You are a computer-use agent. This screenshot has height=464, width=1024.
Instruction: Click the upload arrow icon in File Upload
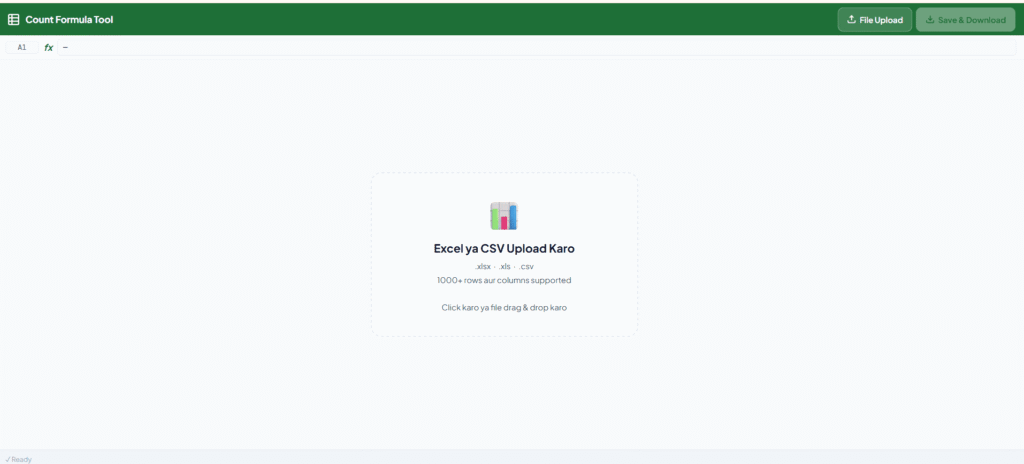click(851, 20)
